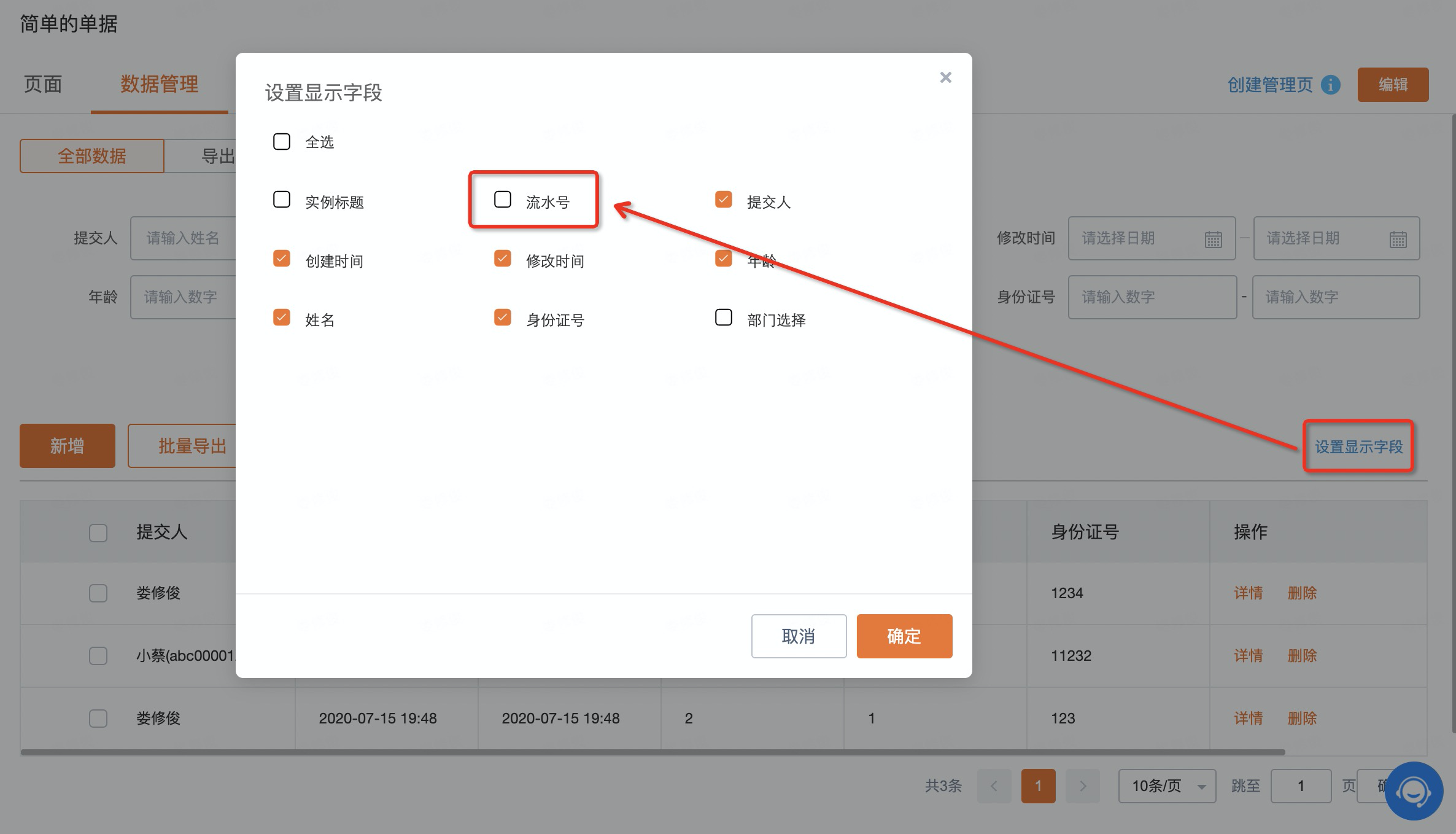Go to the previous page arrow
This screenshot has height=834, width=1456.
point(994,786)
